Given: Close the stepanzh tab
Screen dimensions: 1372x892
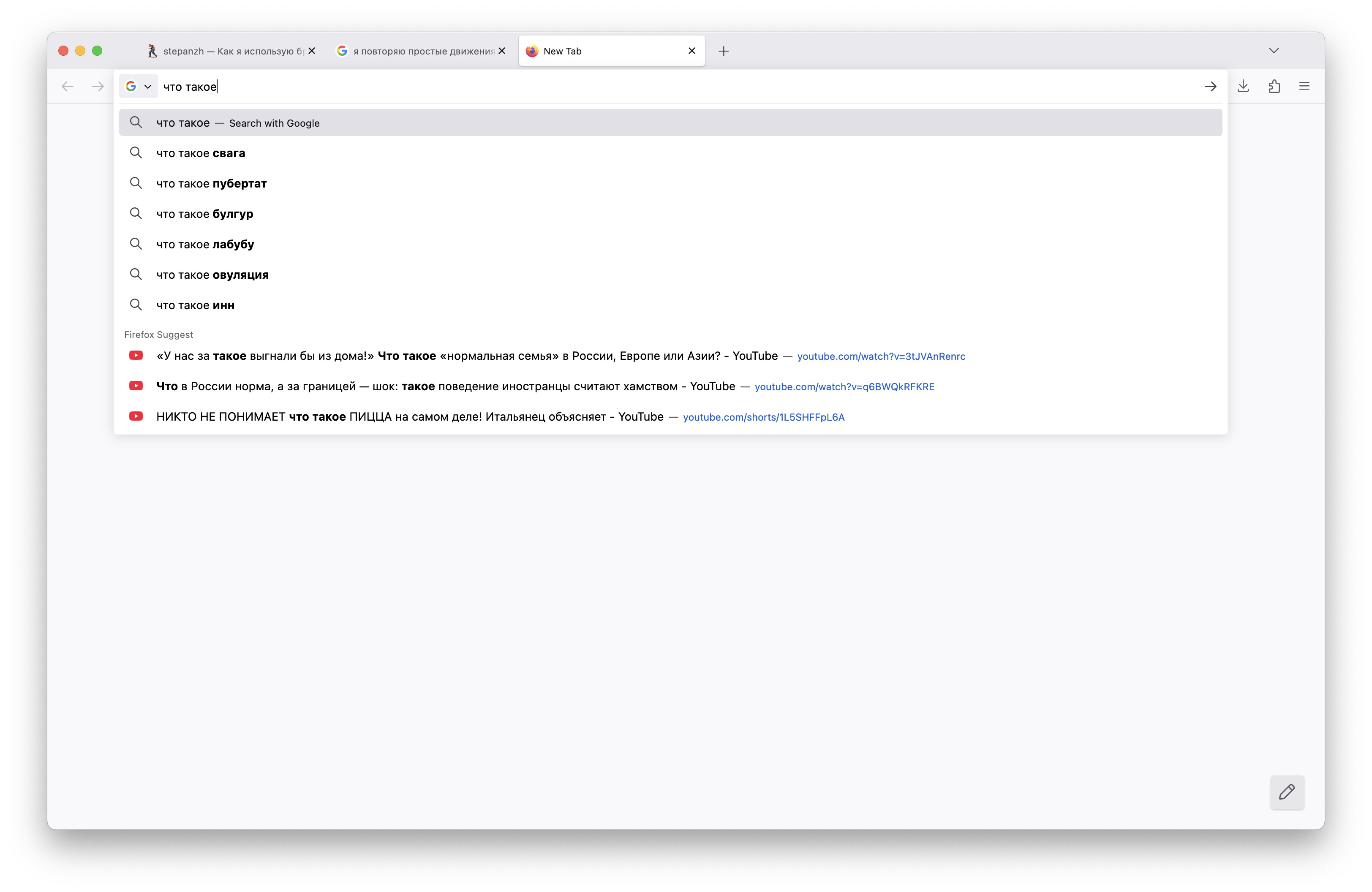Looking at the screenshot, I should point(312,51).
